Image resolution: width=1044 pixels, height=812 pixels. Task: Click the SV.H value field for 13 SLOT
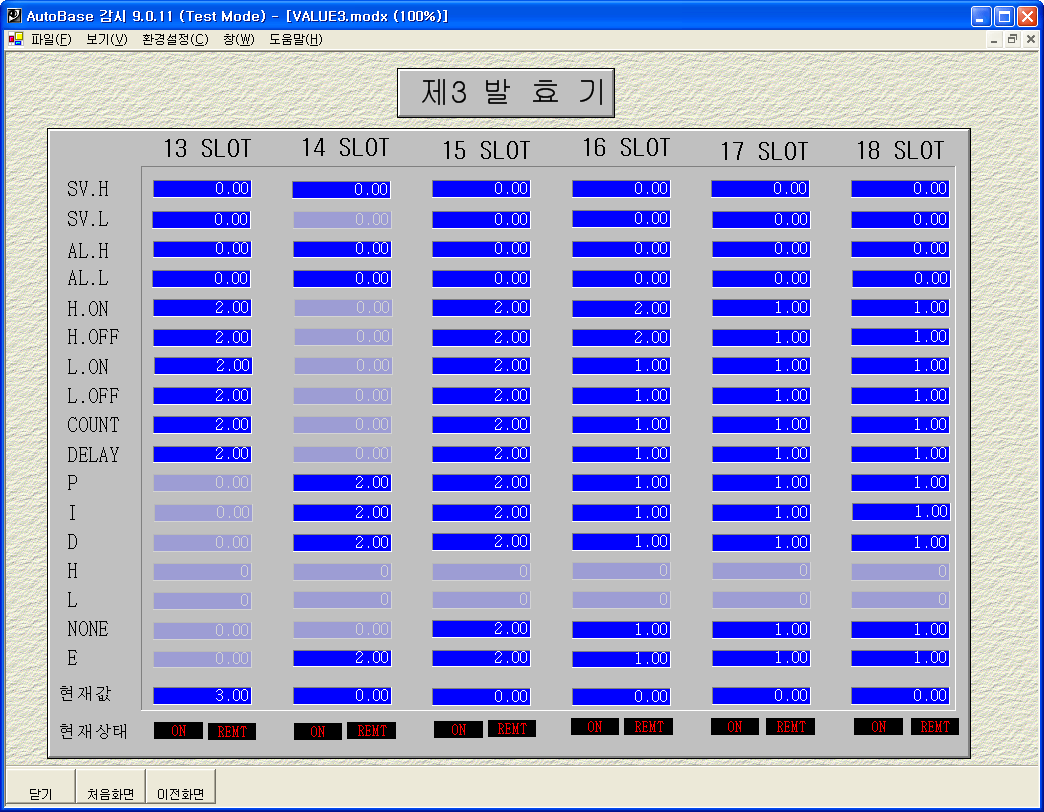tap(202, 189)
